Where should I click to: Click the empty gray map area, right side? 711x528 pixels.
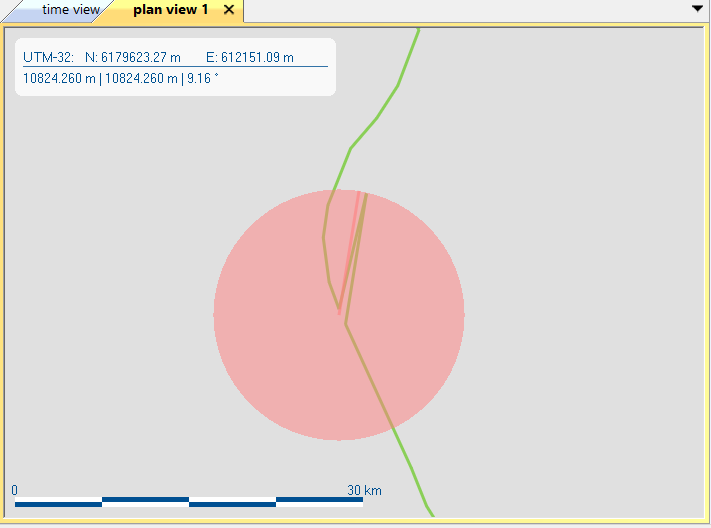[590, 300]
